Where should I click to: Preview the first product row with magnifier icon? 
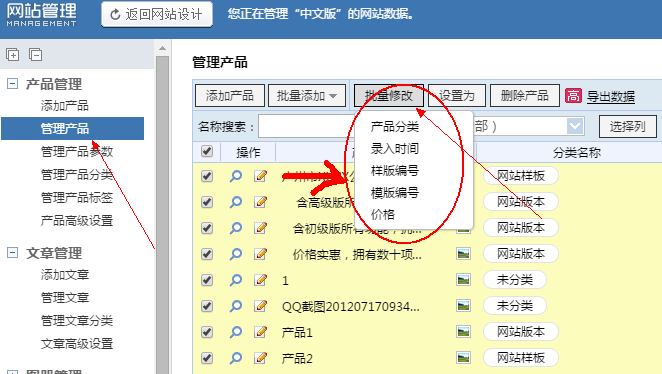pos(236,176)
